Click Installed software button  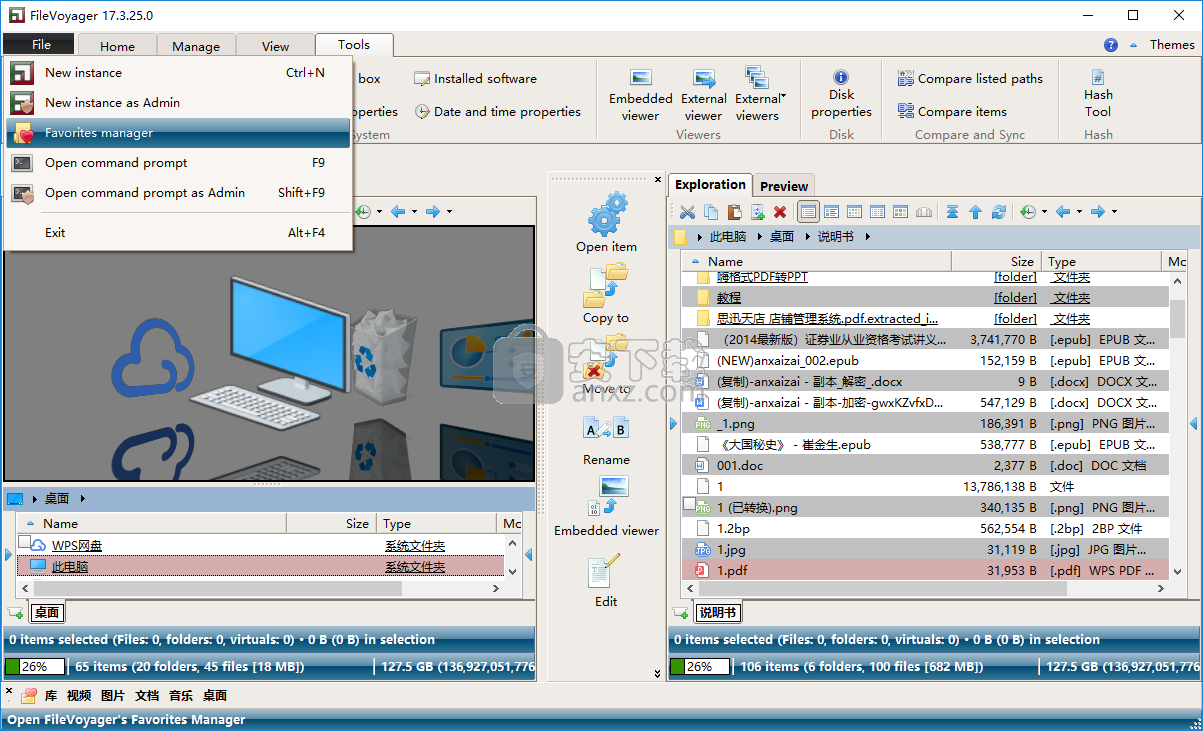tap(476, 79)
